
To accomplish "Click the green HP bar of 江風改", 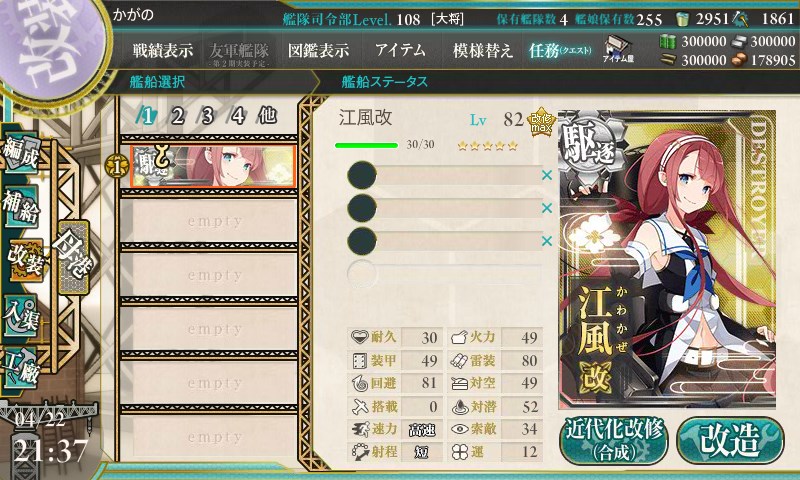I will click(x=366, y=145).
